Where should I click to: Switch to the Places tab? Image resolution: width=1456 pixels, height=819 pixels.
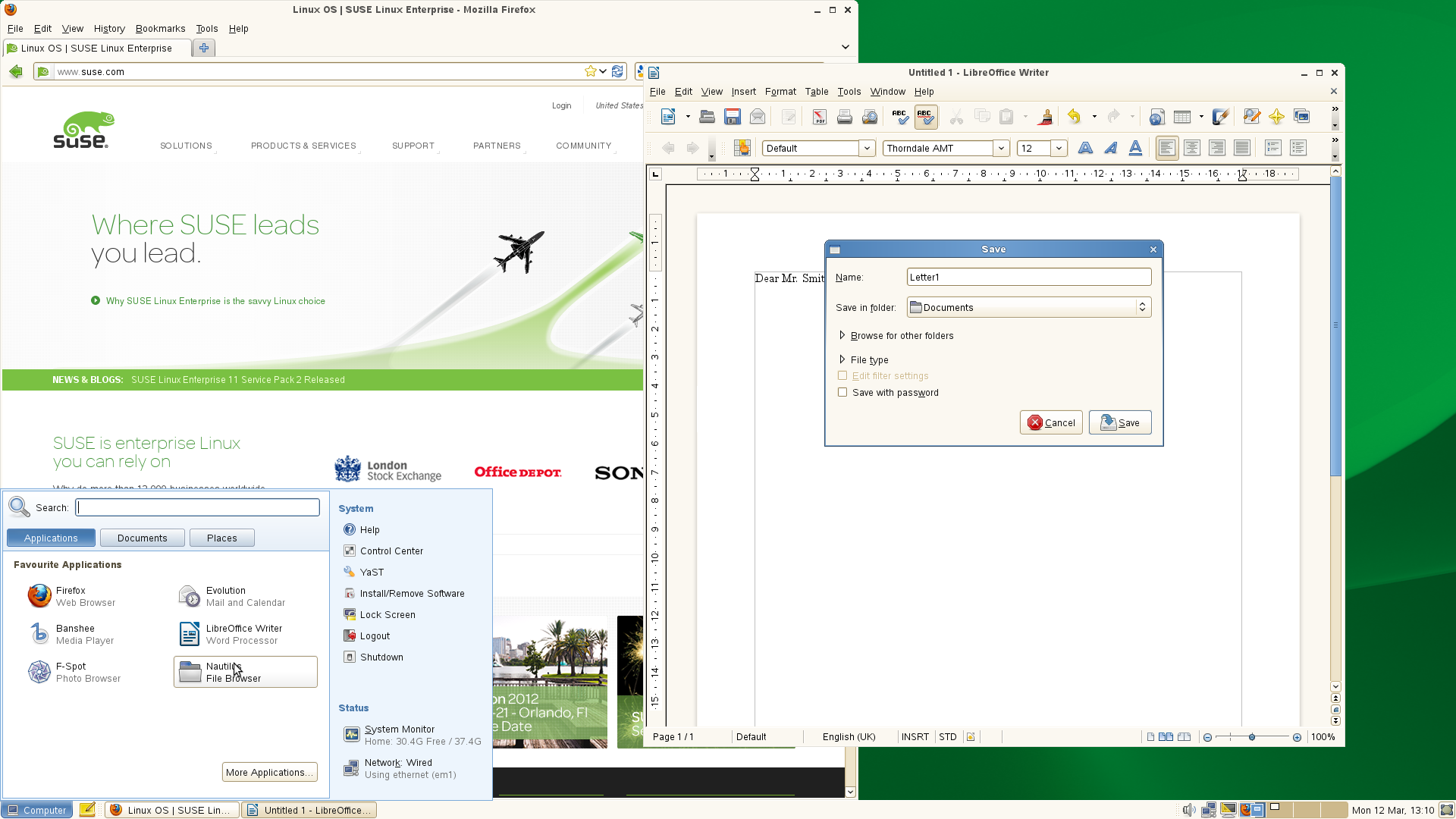(221, 538)
